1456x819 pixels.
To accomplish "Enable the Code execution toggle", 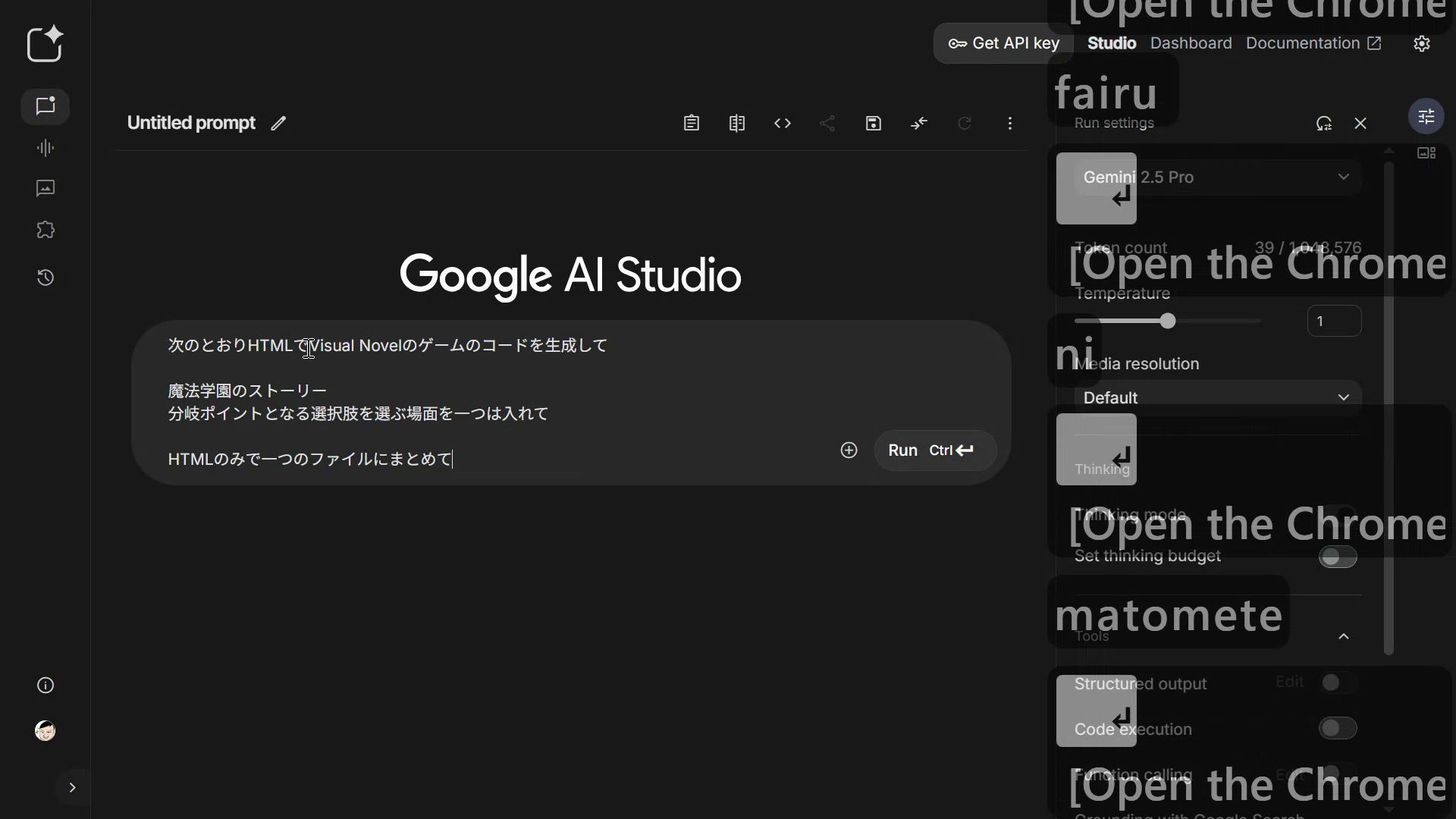I will (1337, 729).
